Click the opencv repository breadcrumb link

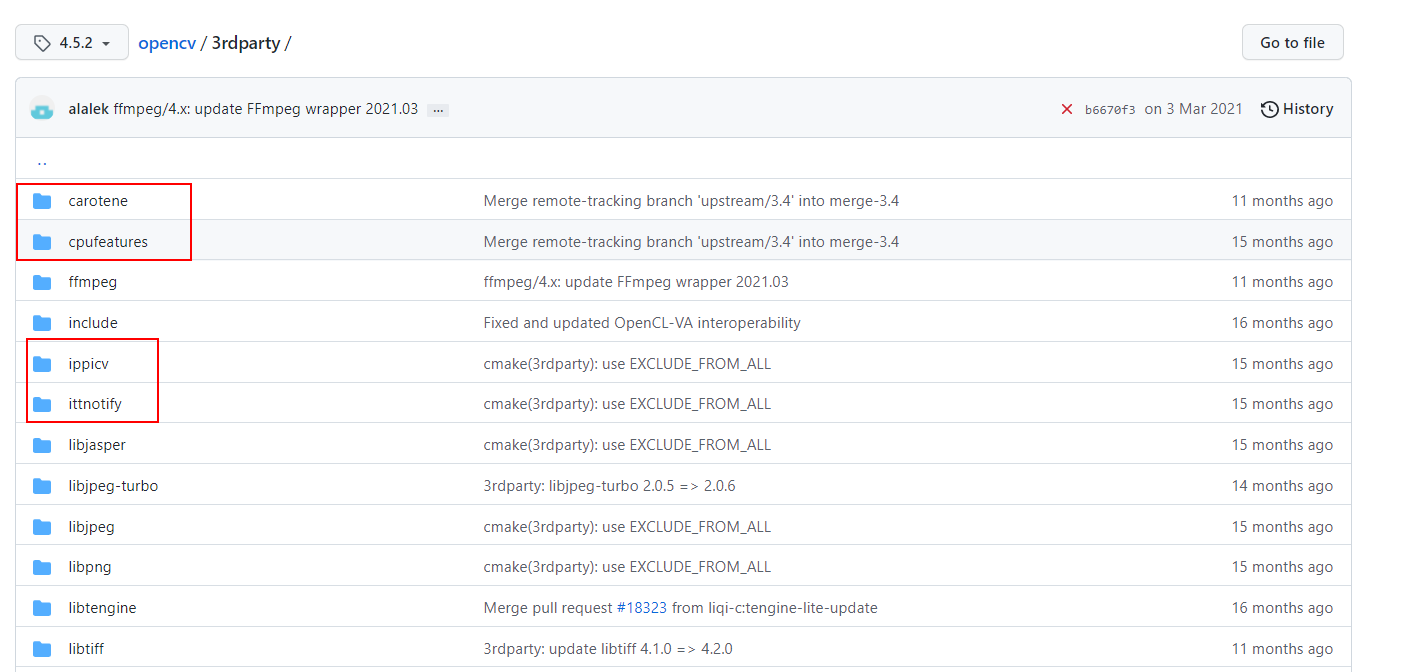167,43
